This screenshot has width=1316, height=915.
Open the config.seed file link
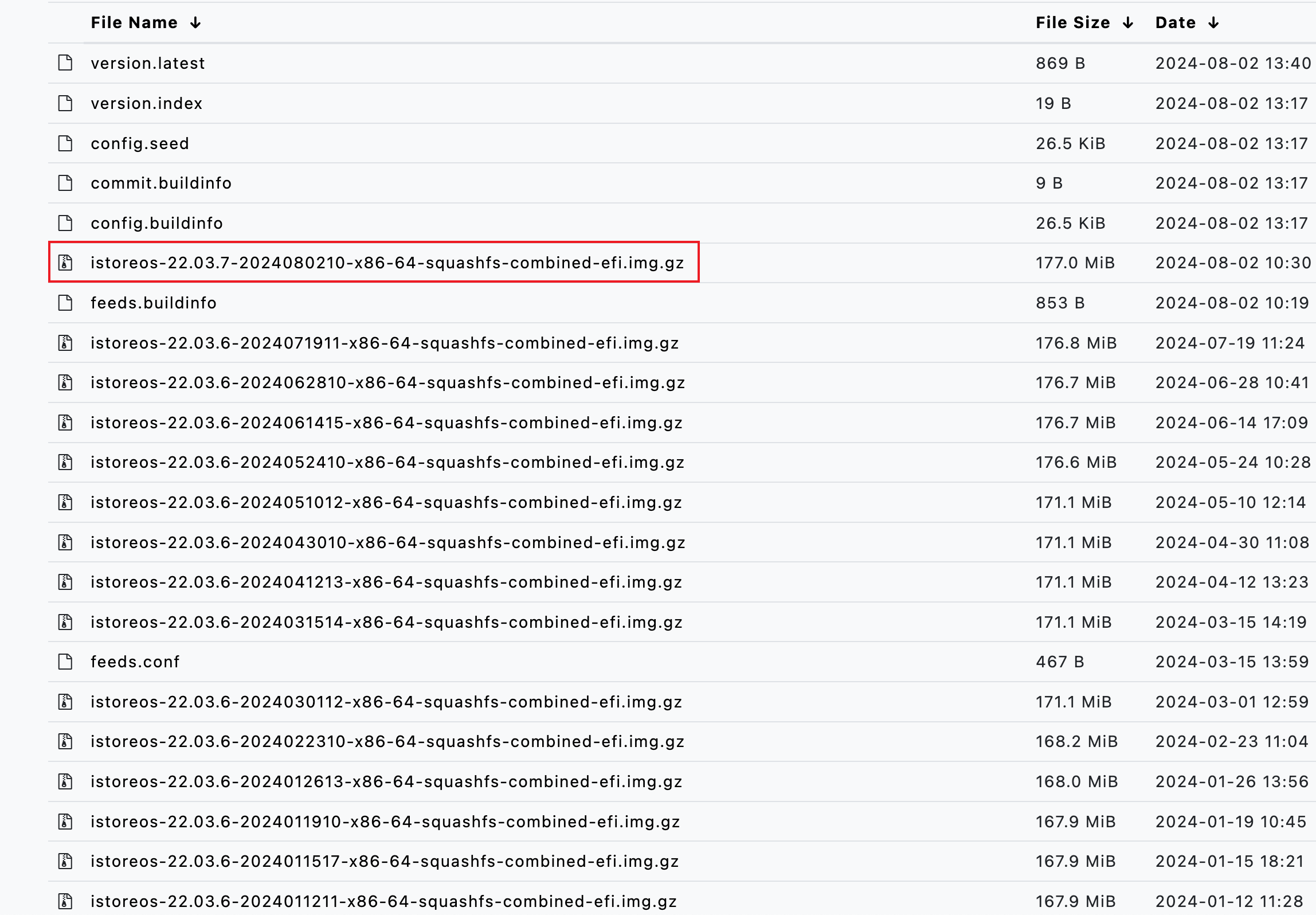[x=140, y=143]
